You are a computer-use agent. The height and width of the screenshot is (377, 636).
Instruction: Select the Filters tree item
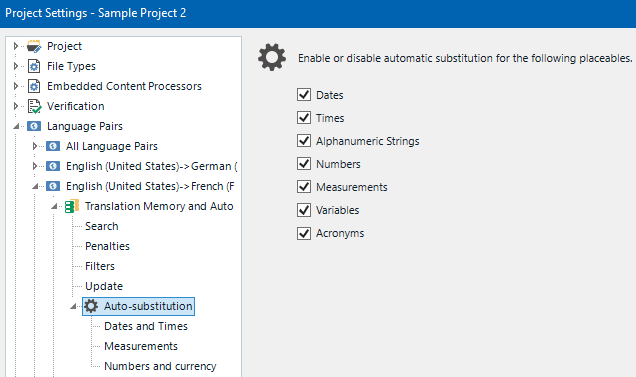(x=100, y=266)
